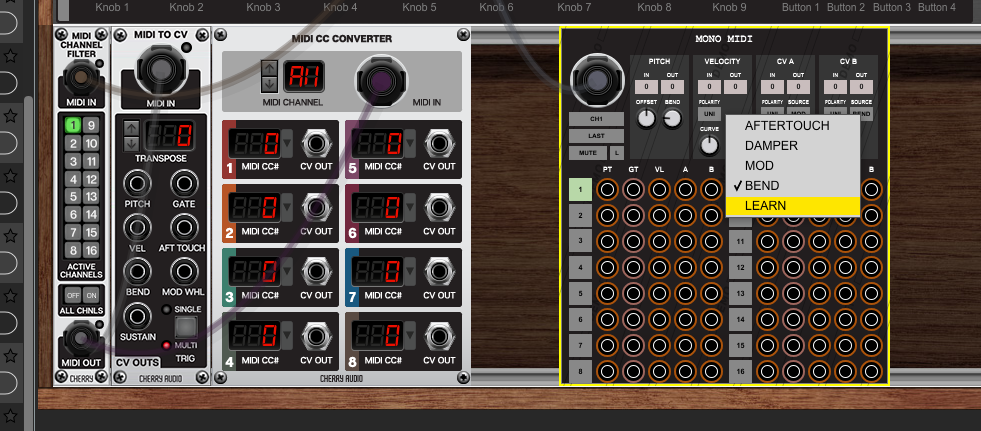
Task: Choose MOD from the source menu
Action: point(793,166)
